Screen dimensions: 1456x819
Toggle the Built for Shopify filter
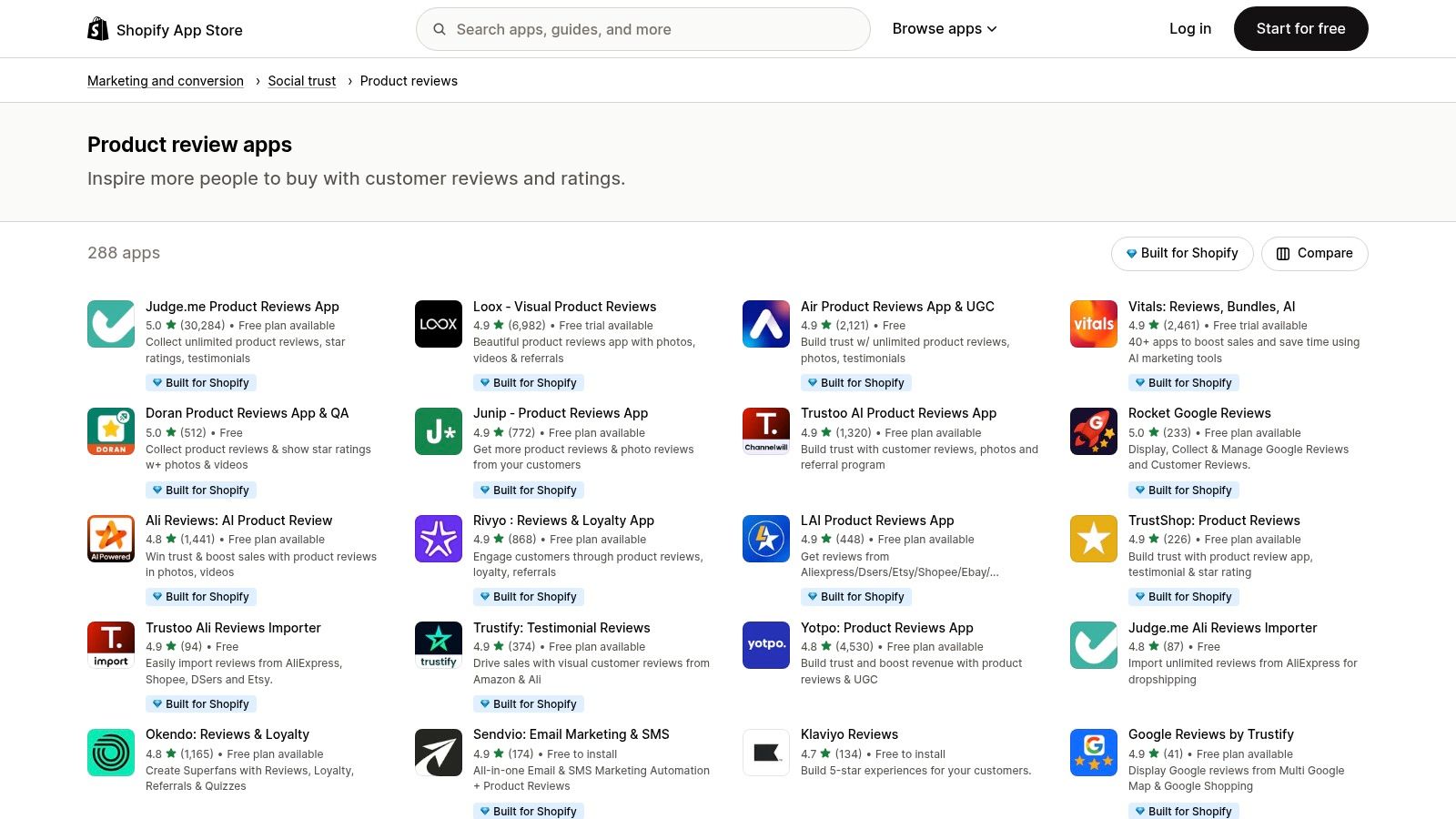click(x=1182, y=253)
